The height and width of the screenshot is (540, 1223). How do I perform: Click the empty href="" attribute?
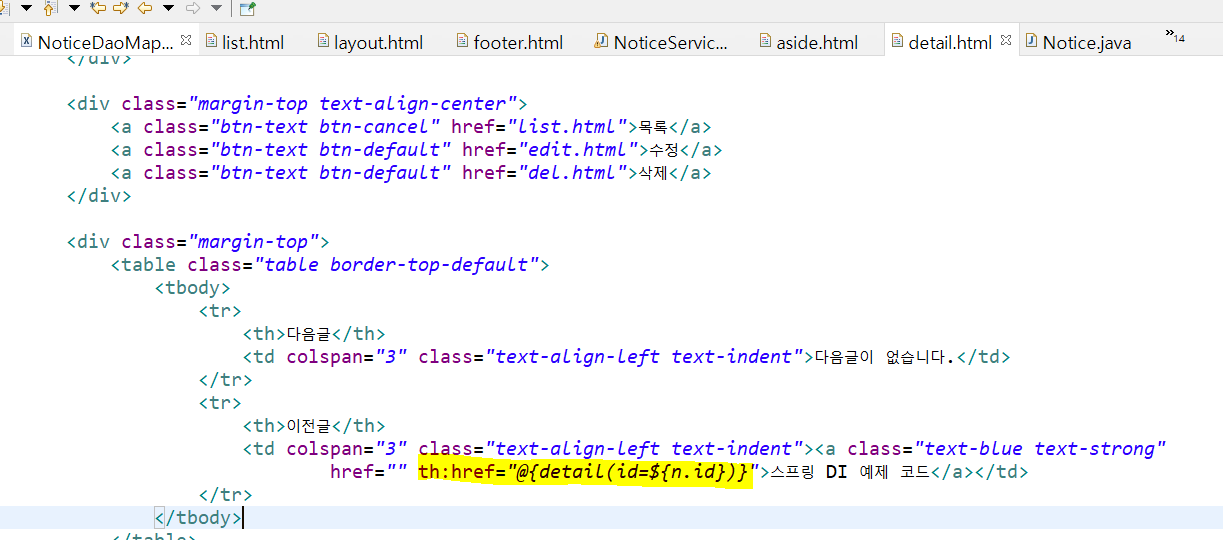coord(369,471)
